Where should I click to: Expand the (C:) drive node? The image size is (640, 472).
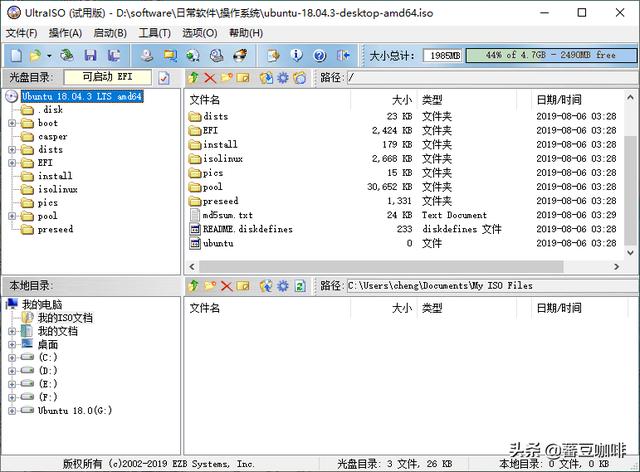click(x=12, y=358)
